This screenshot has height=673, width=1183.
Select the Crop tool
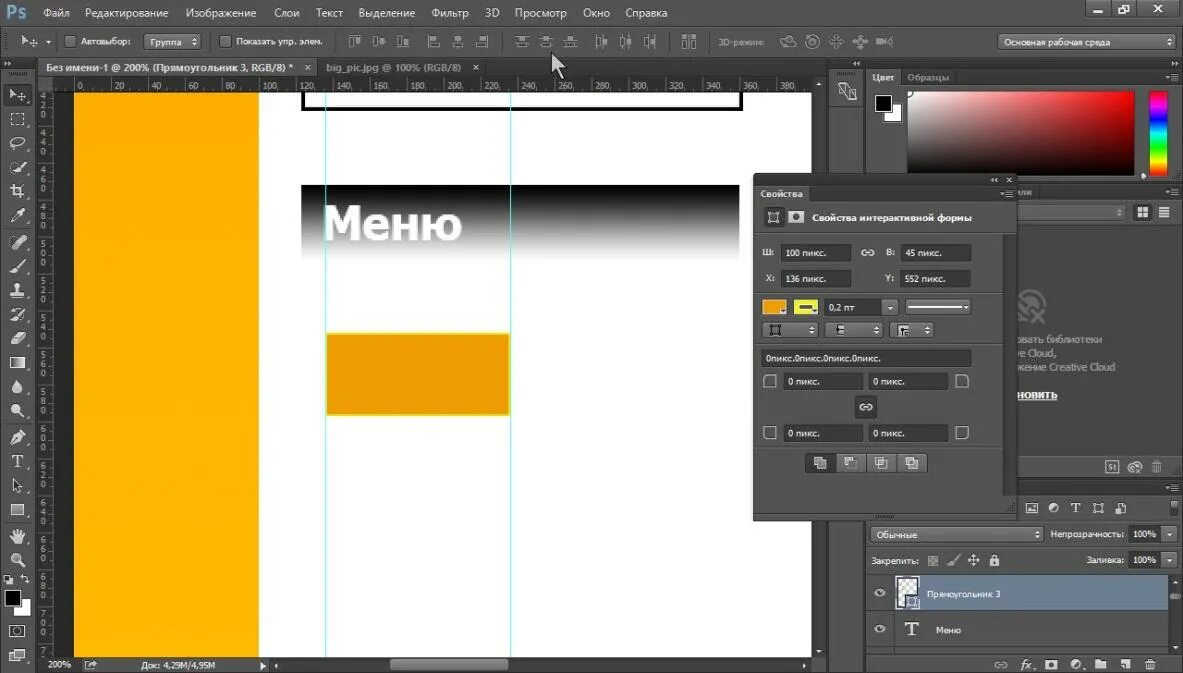pos(17,191)
